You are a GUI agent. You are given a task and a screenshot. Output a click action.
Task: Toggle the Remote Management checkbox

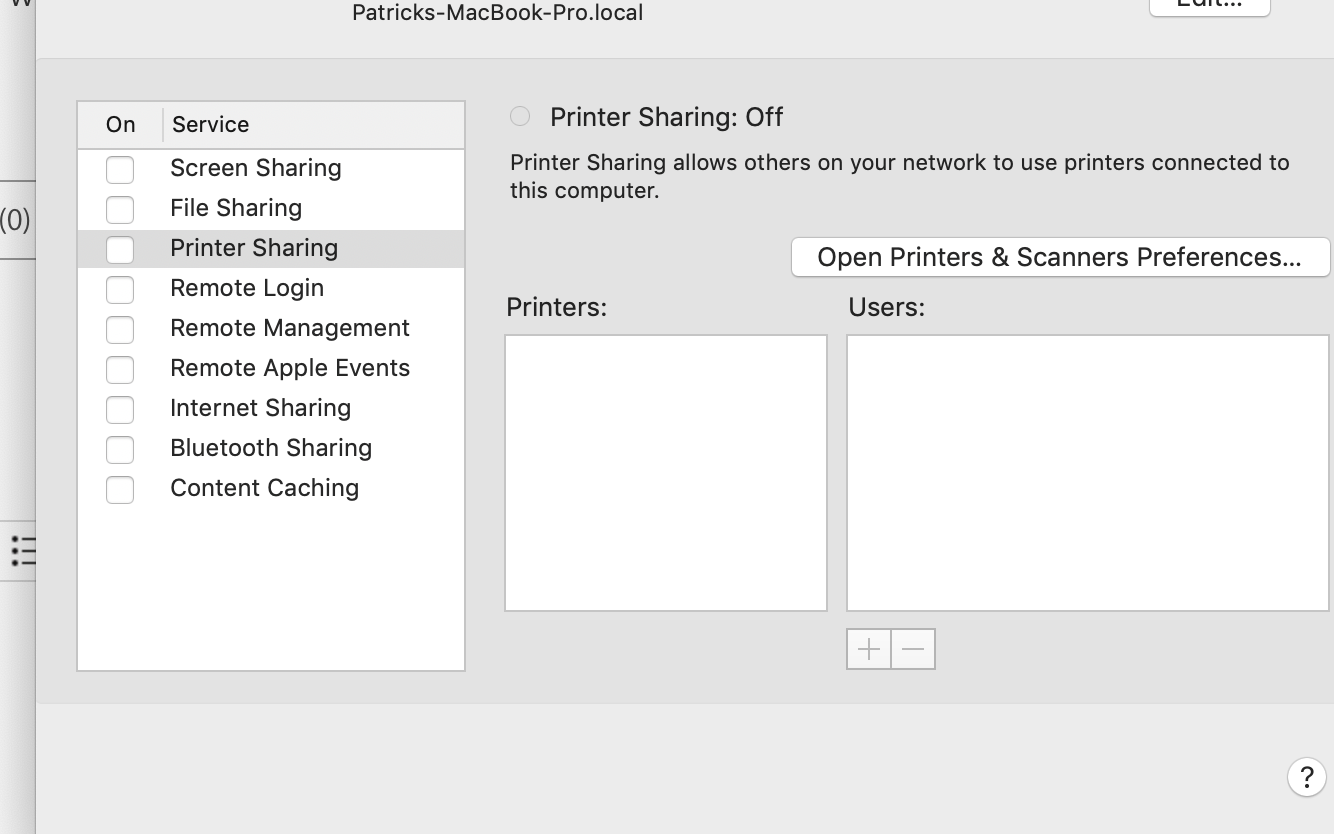click(120, 329)
